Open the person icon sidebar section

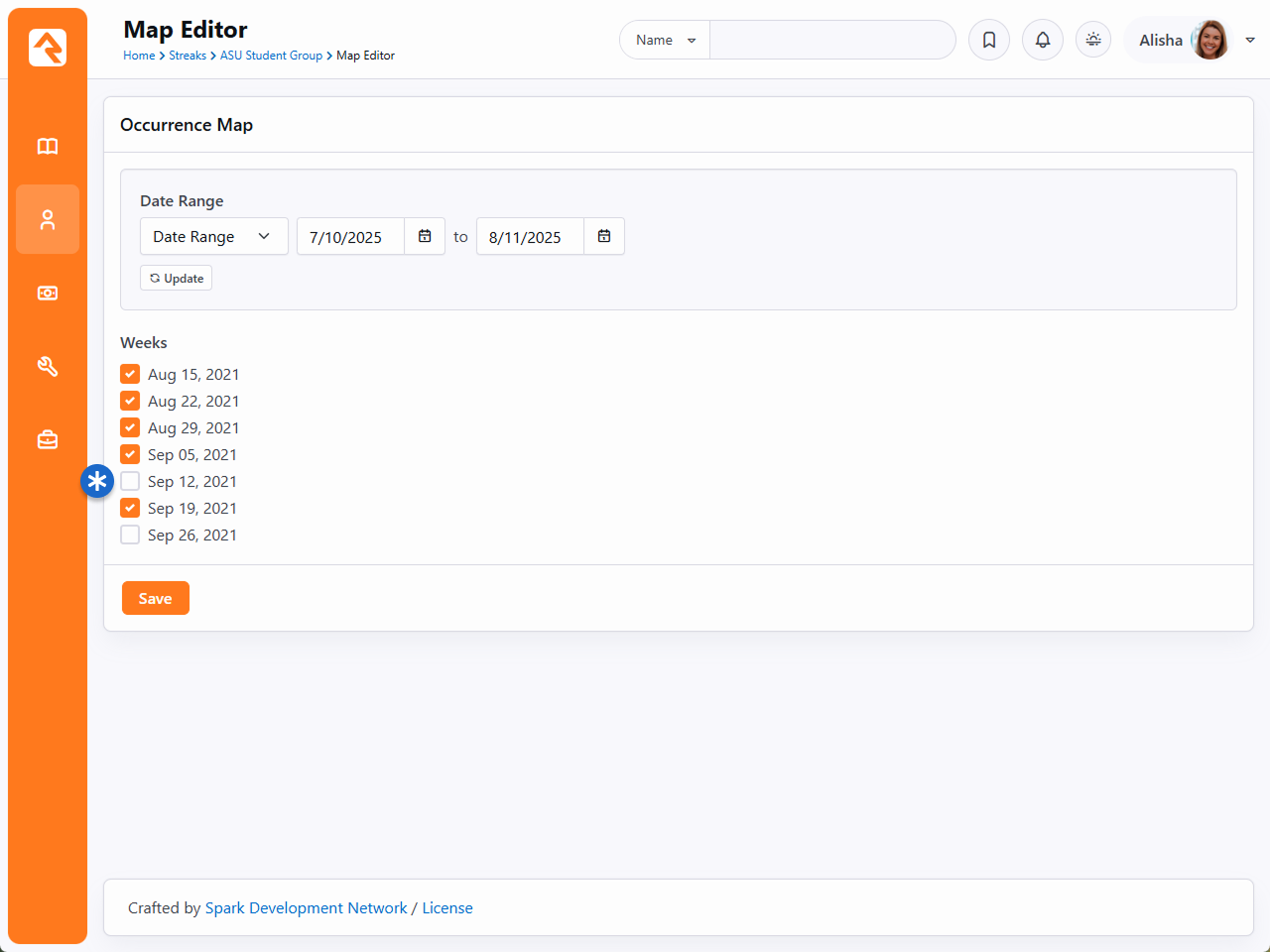(48, 219)
